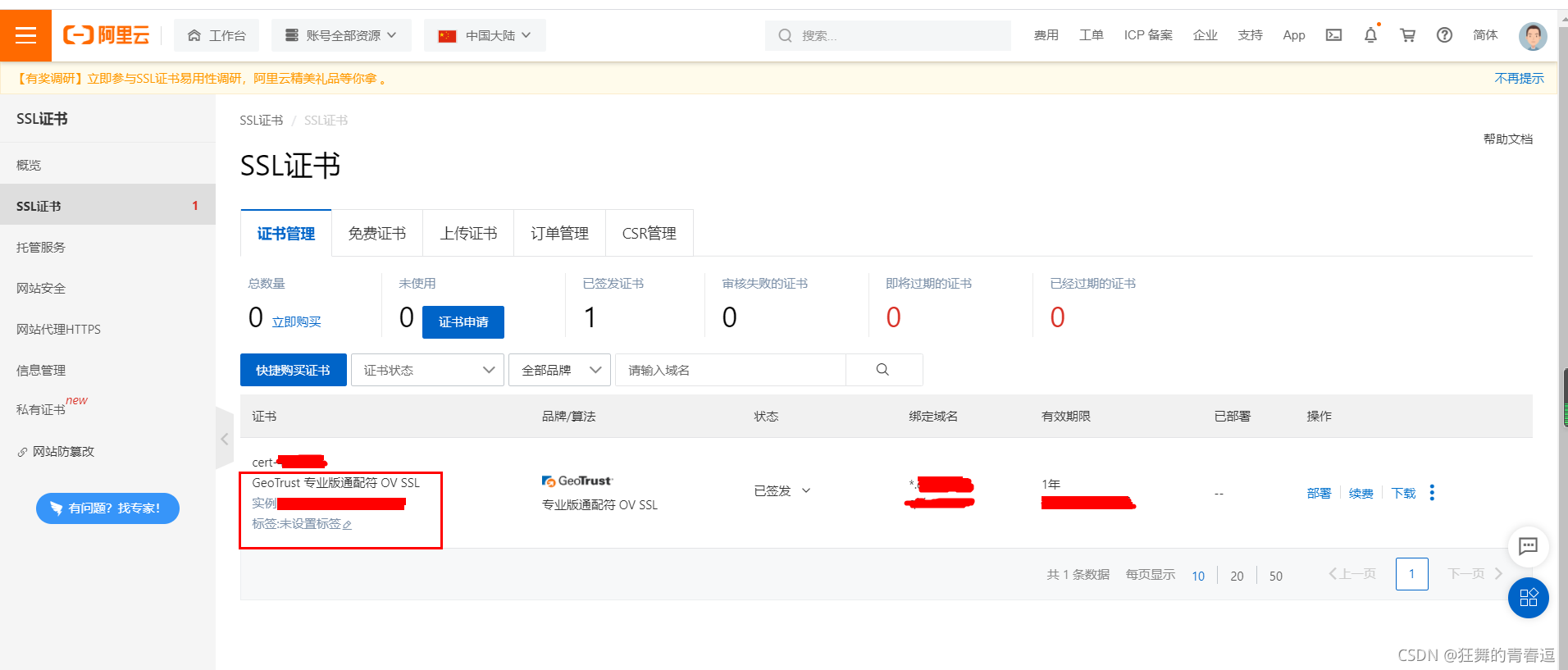The height and width of the screenshot is (670, 1568).
Task: Open 证书状态 status filter dropdown
Action: [427, 370]
